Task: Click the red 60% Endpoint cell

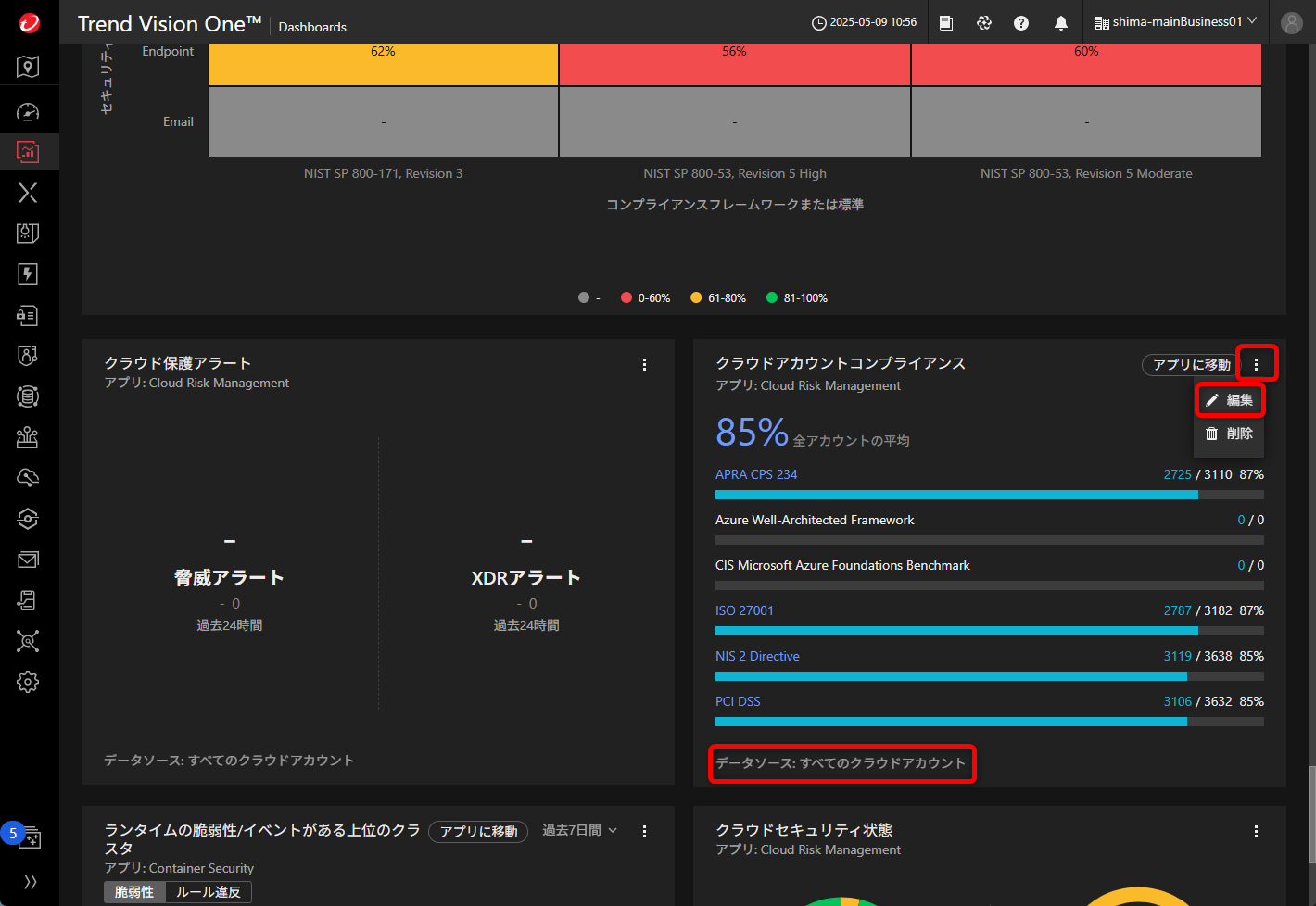Action: click(1086, 65)
